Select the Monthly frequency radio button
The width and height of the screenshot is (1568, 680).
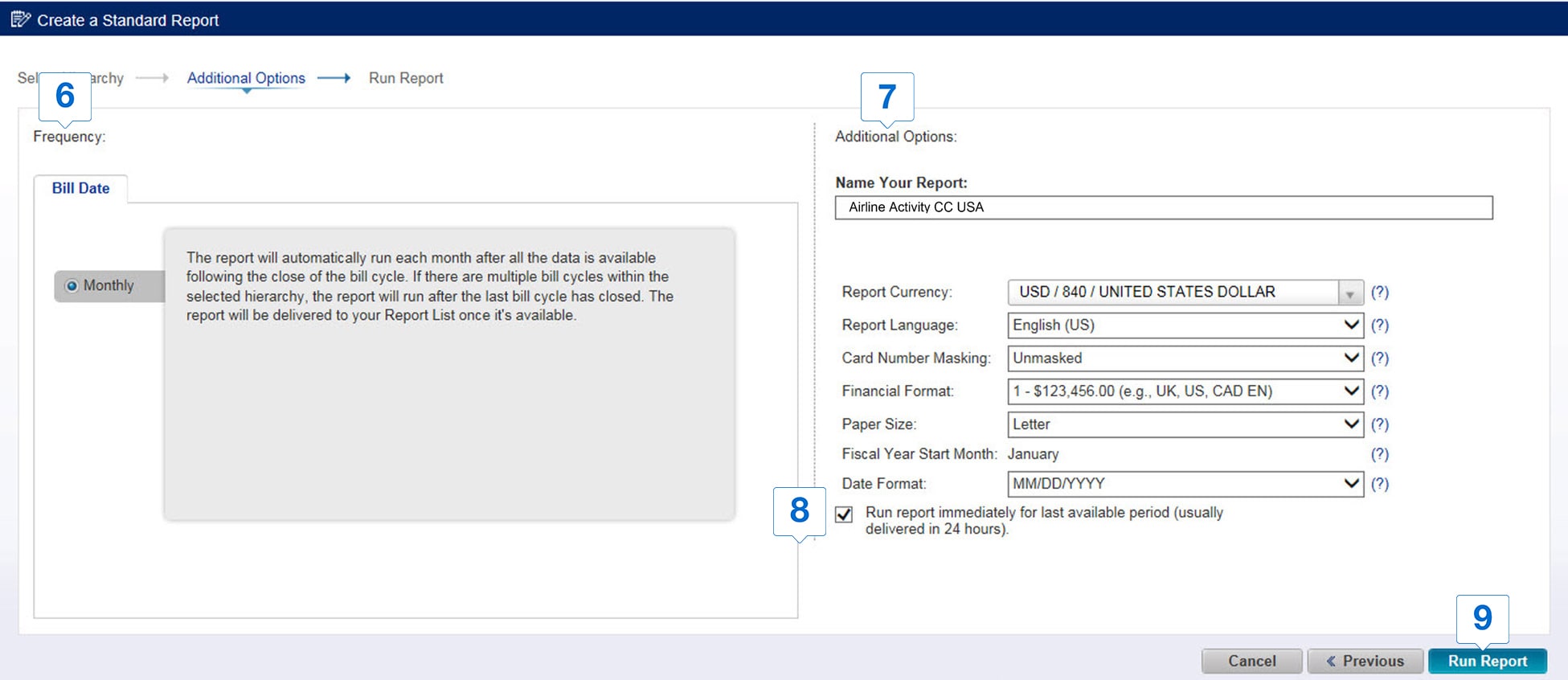click(72, 285)
